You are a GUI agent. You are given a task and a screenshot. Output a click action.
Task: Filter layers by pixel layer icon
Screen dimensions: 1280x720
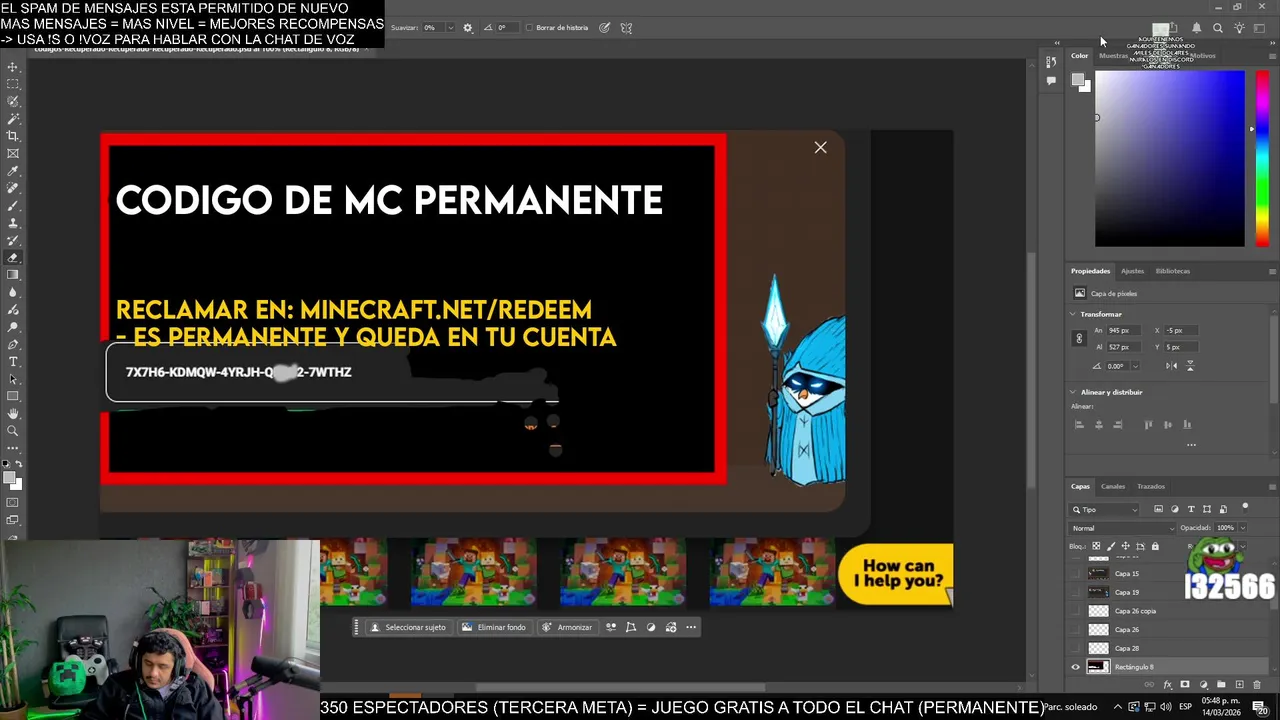click(1158, 509)
